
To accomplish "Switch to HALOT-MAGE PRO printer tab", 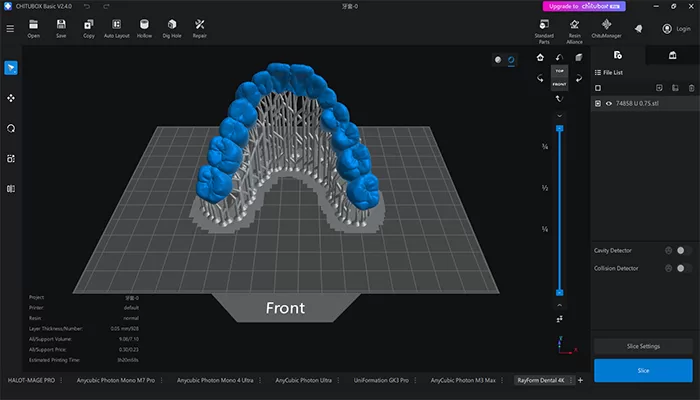I will point(31,380).
